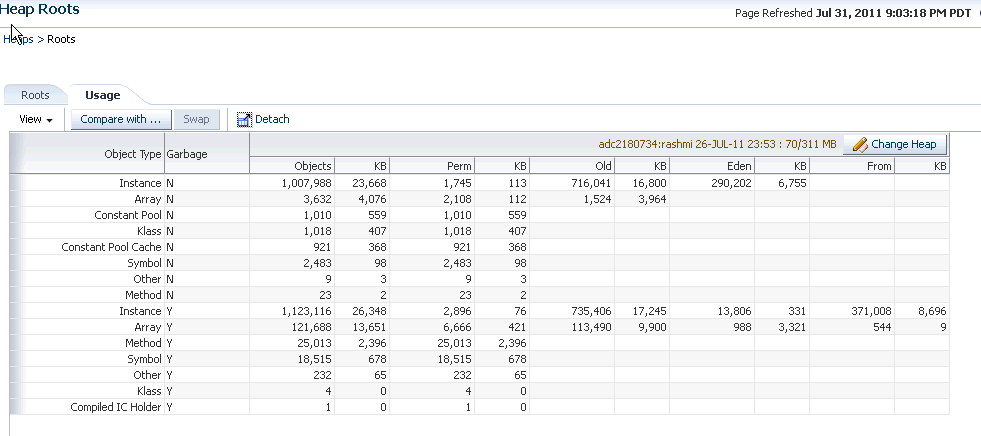The width and height of the screenshot is (981, 436).
Task: Open the View dropdown menu
Action: pos(36,119)
